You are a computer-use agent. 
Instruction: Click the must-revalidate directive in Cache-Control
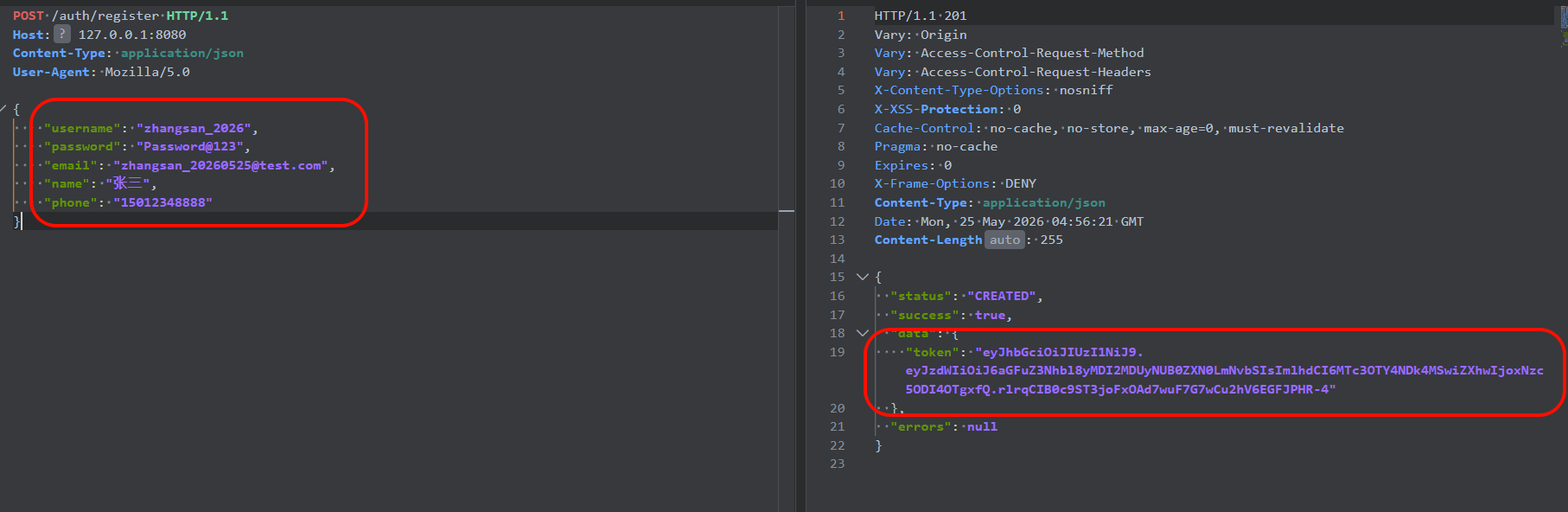(1286, 128)
